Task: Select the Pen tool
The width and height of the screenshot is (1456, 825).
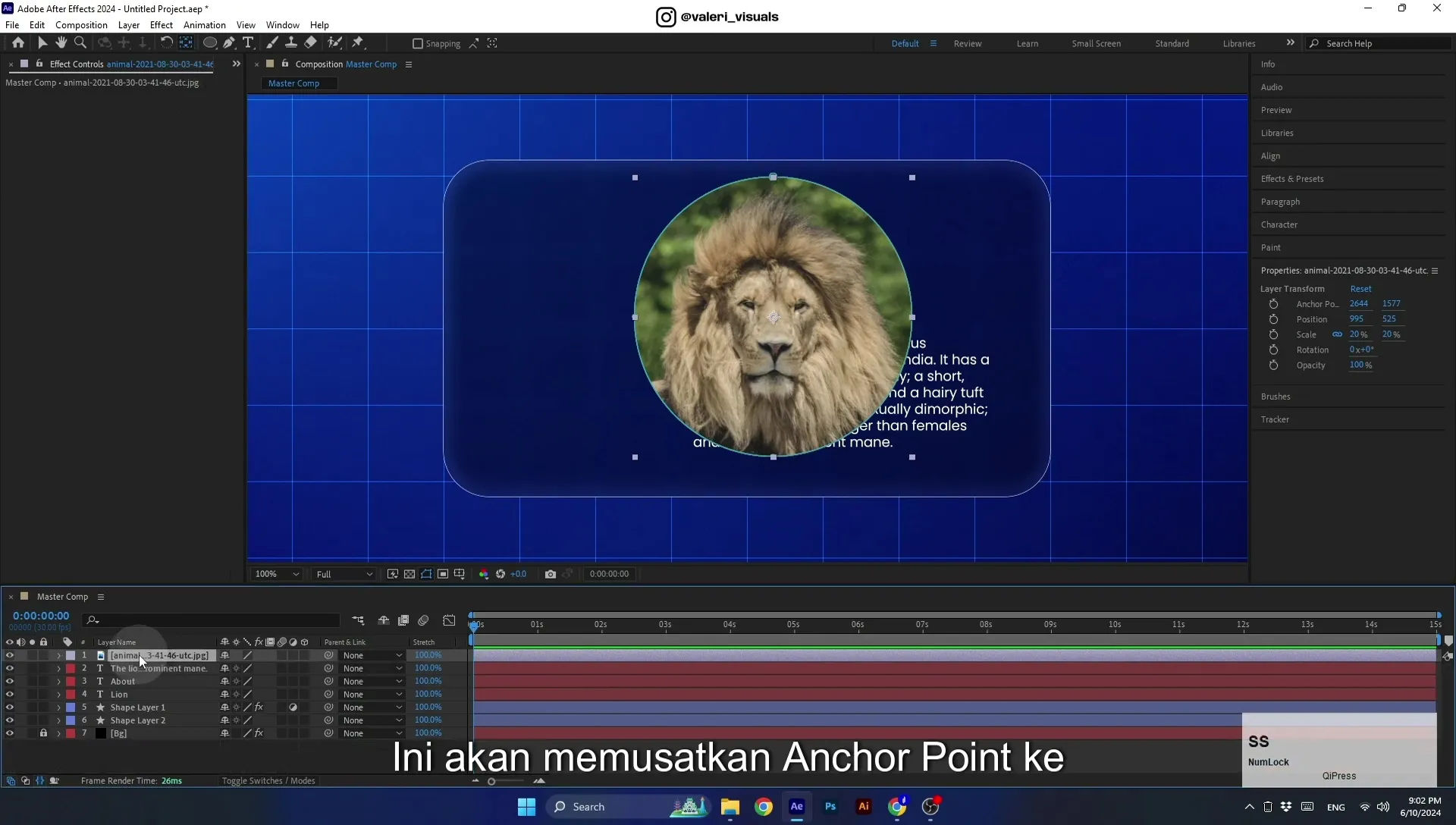Action: pos(229,43)
